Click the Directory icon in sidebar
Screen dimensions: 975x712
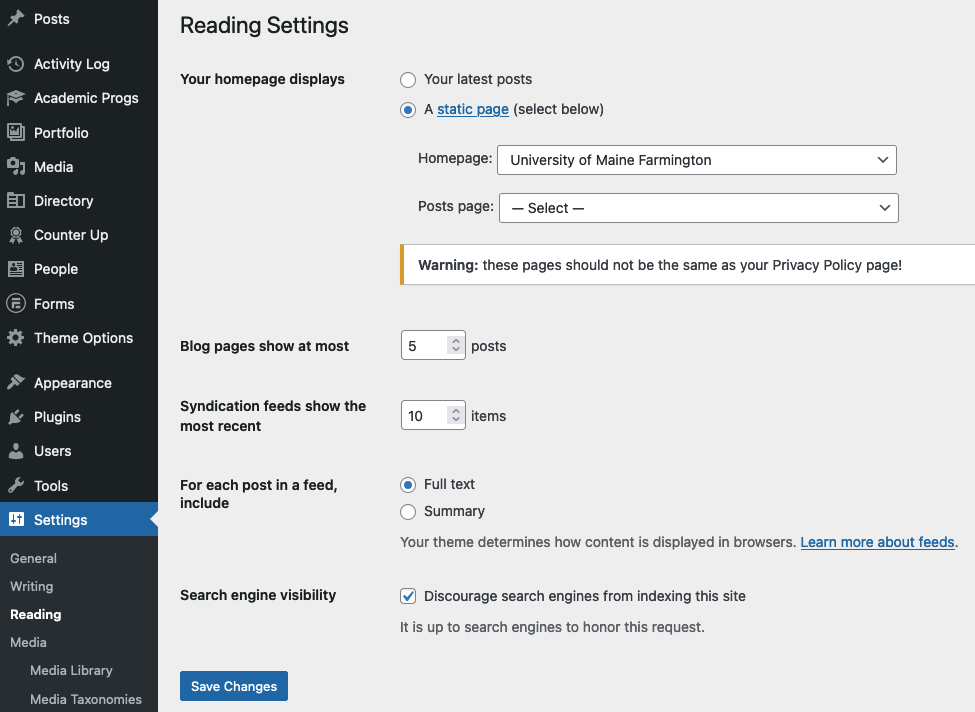[x=16, y=200]
